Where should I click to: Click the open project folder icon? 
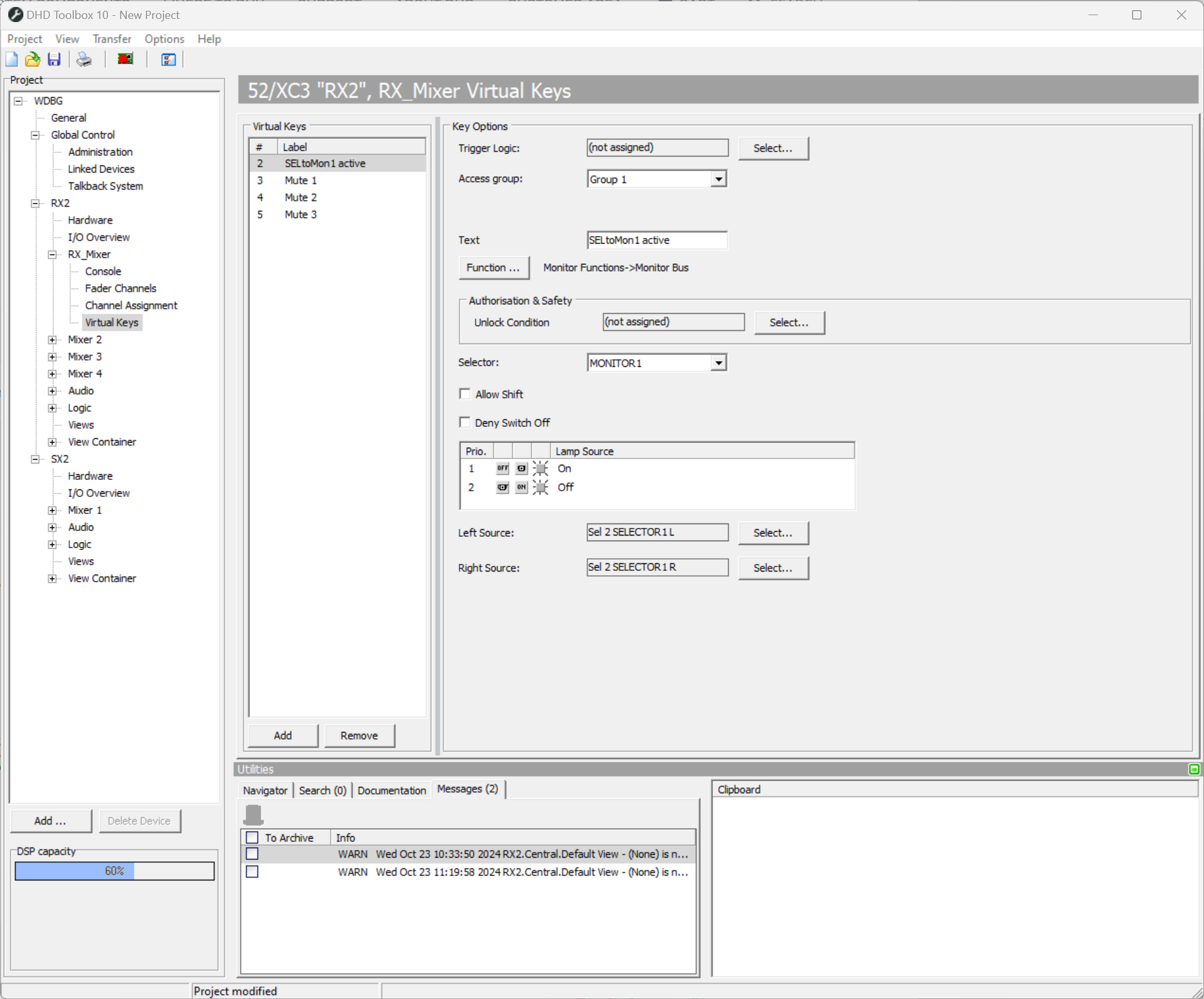(x=32, y=59)
